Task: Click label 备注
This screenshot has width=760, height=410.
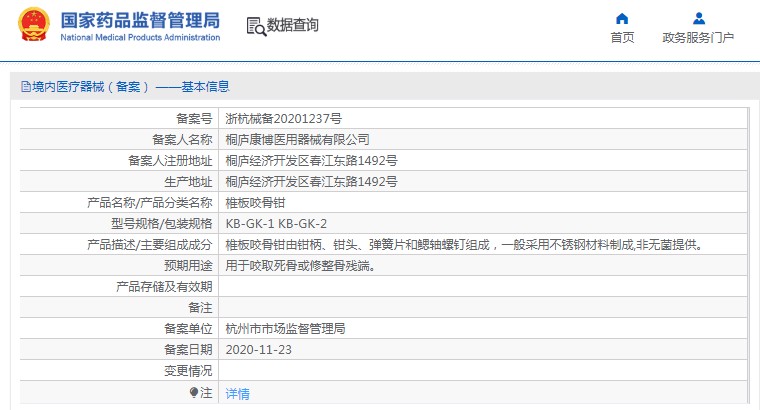Action: [x=200, y=308]
